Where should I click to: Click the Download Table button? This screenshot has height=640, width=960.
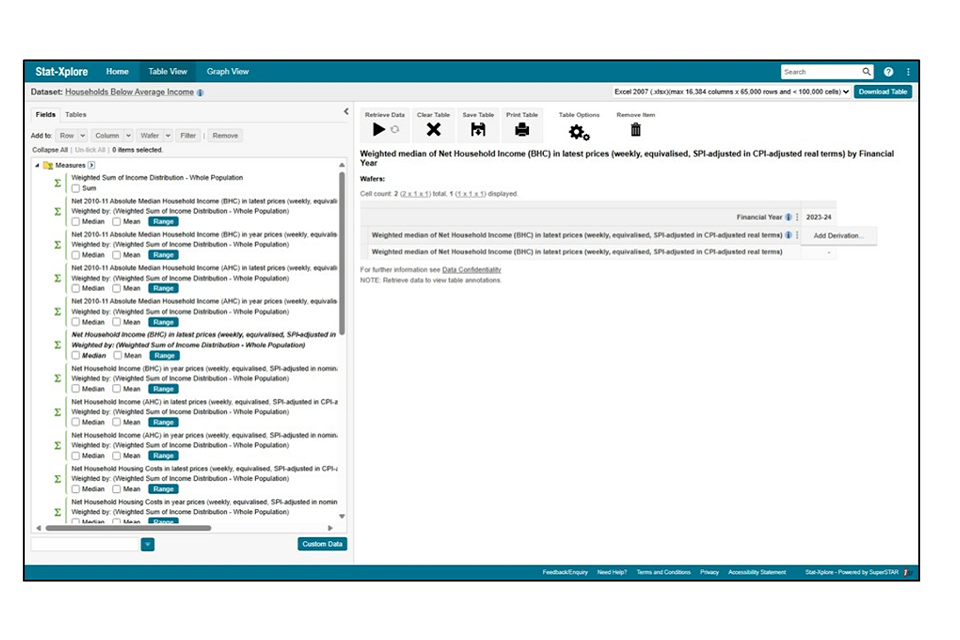(x=883, y=91)
